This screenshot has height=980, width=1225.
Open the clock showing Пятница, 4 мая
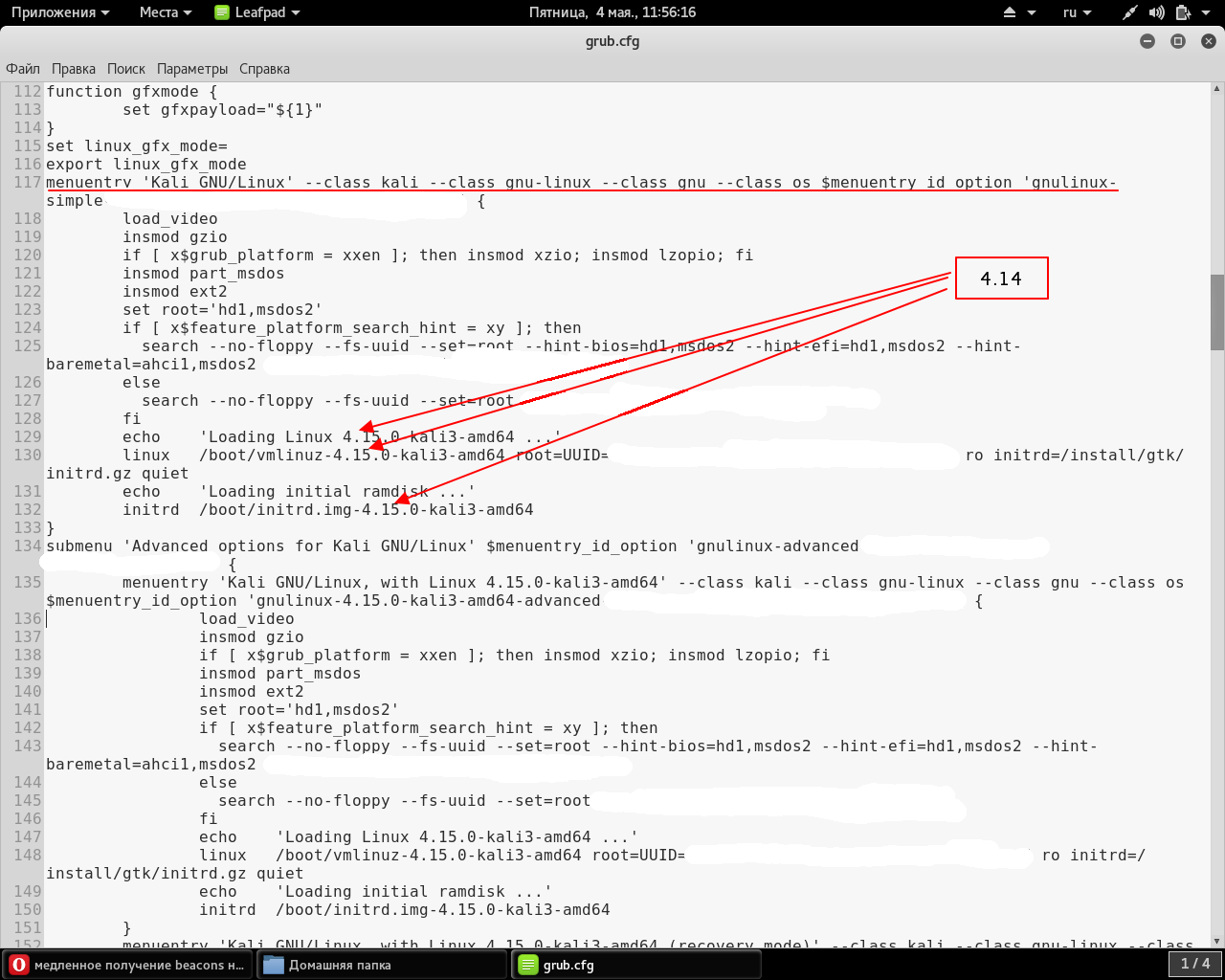click(612, 12)
